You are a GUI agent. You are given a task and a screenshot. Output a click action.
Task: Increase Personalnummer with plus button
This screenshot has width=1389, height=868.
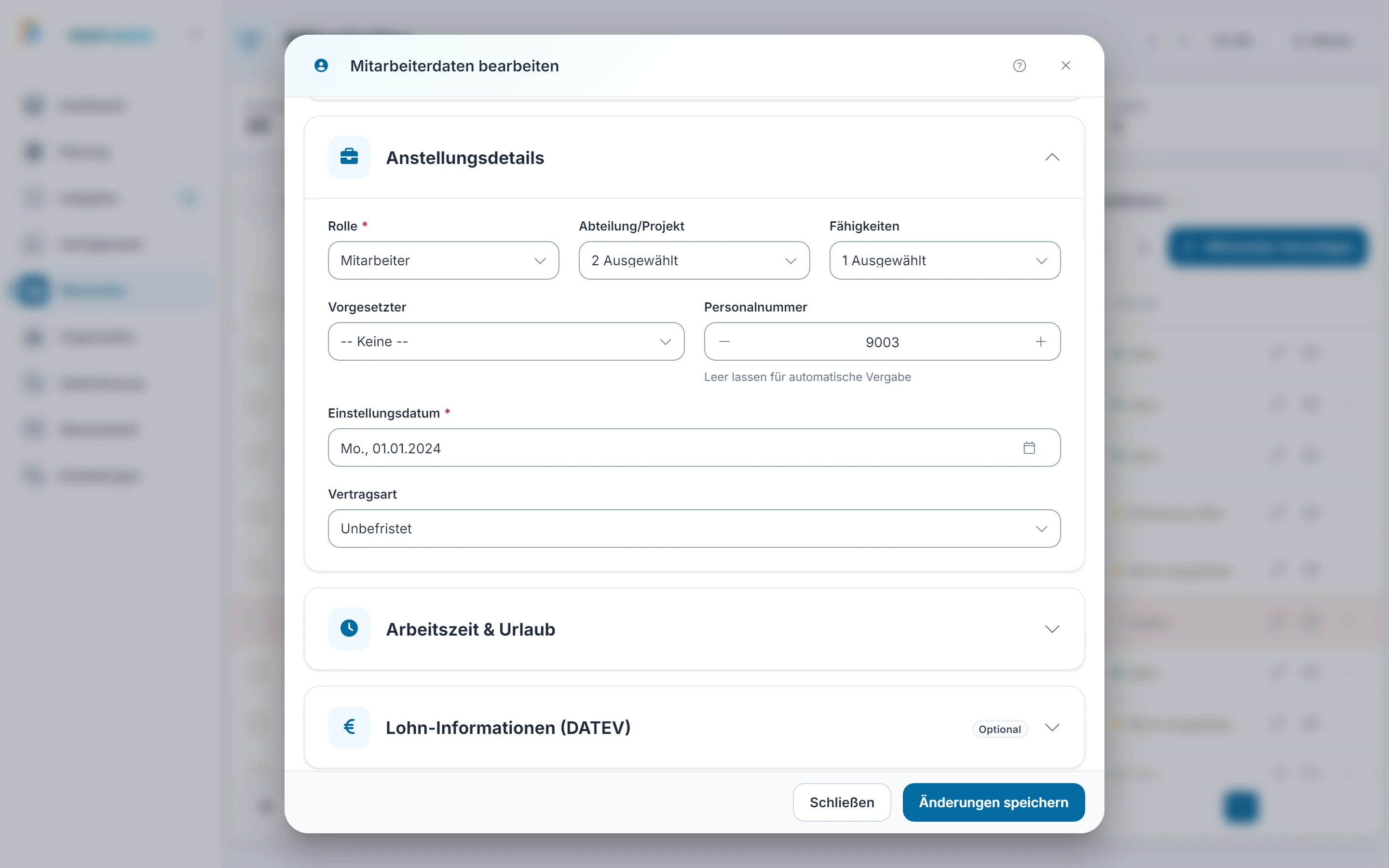pyautogui.click(x=1040, y=341)
